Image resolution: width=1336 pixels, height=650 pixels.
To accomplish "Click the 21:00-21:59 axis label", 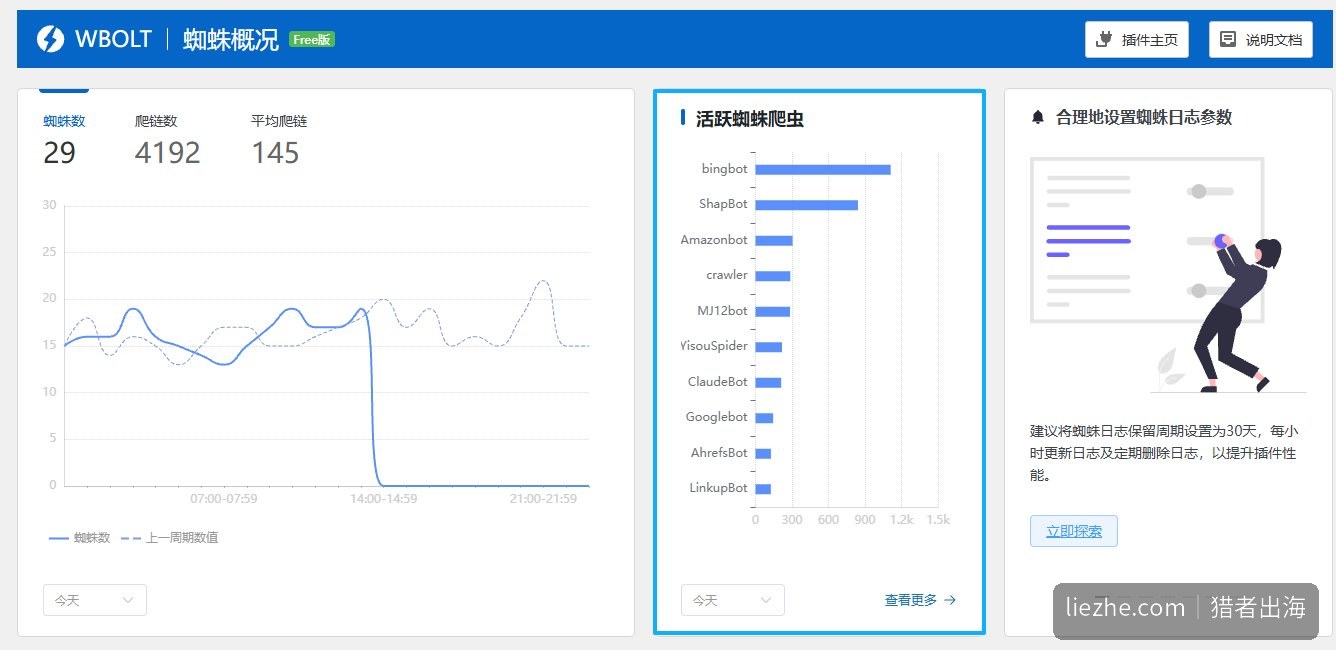I will tap(543, 498).
